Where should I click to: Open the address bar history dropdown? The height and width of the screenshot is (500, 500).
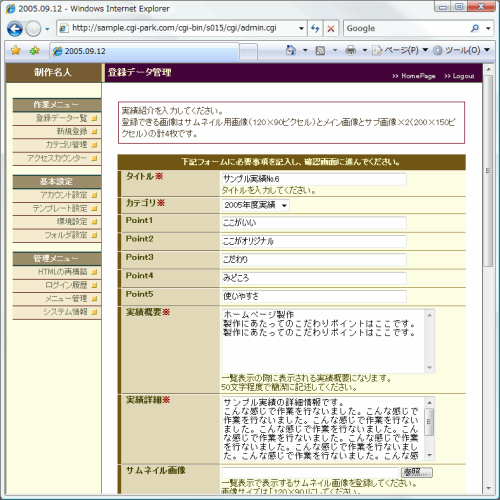click(x=301, y=28)
